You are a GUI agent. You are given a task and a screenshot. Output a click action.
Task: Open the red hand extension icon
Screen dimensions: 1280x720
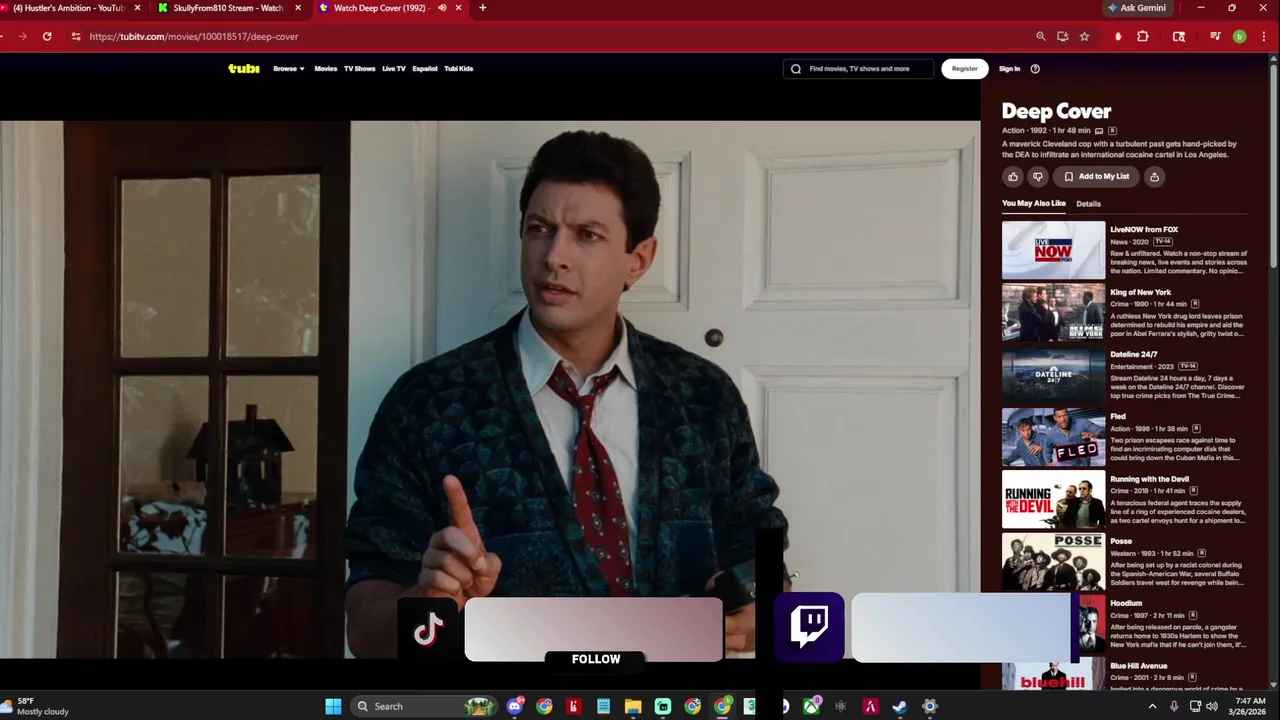pos(1118,36)
